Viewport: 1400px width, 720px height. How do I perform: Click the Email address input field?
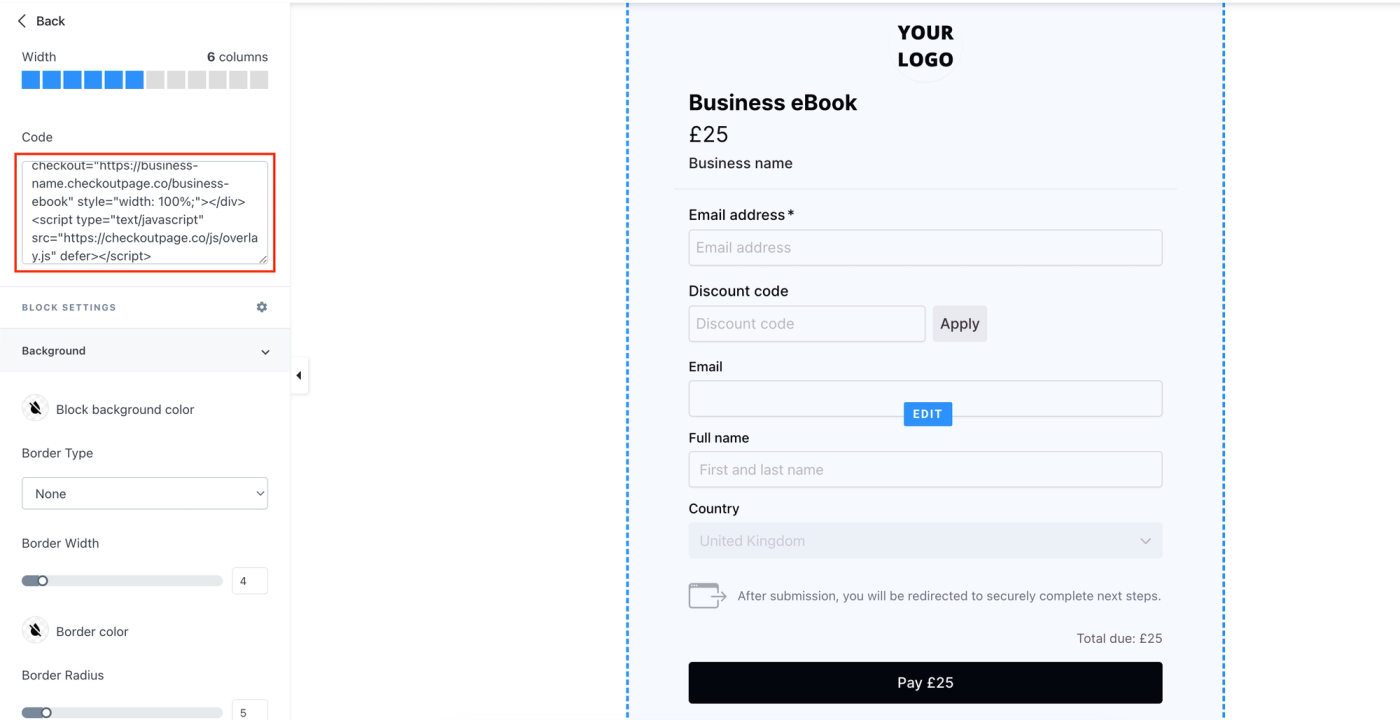[925, 248]
